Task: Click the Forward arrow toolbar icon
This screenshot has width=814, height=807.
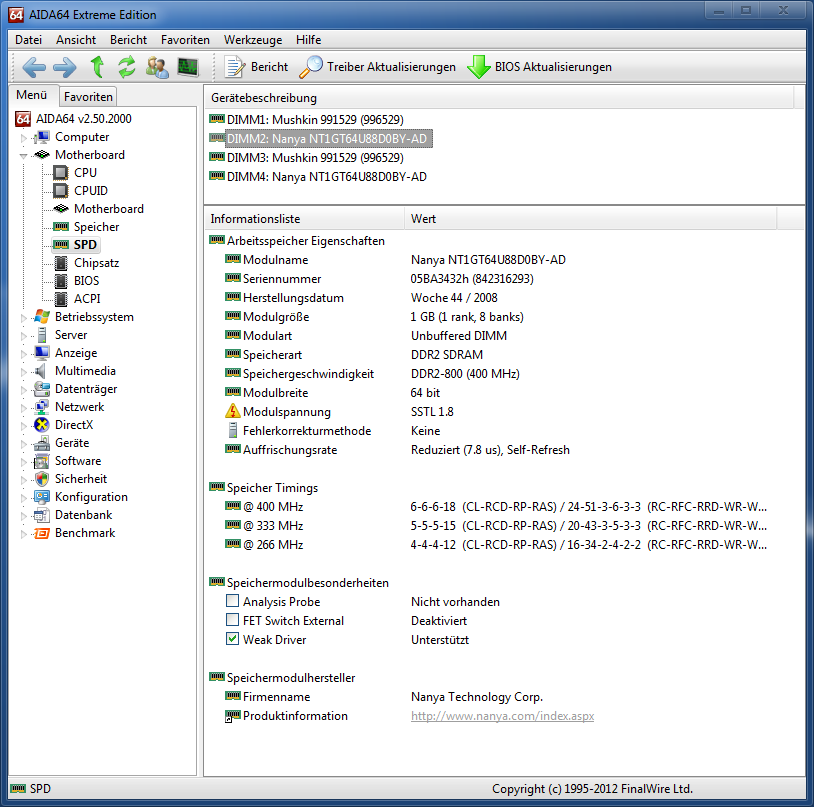Action: point(65,67)
